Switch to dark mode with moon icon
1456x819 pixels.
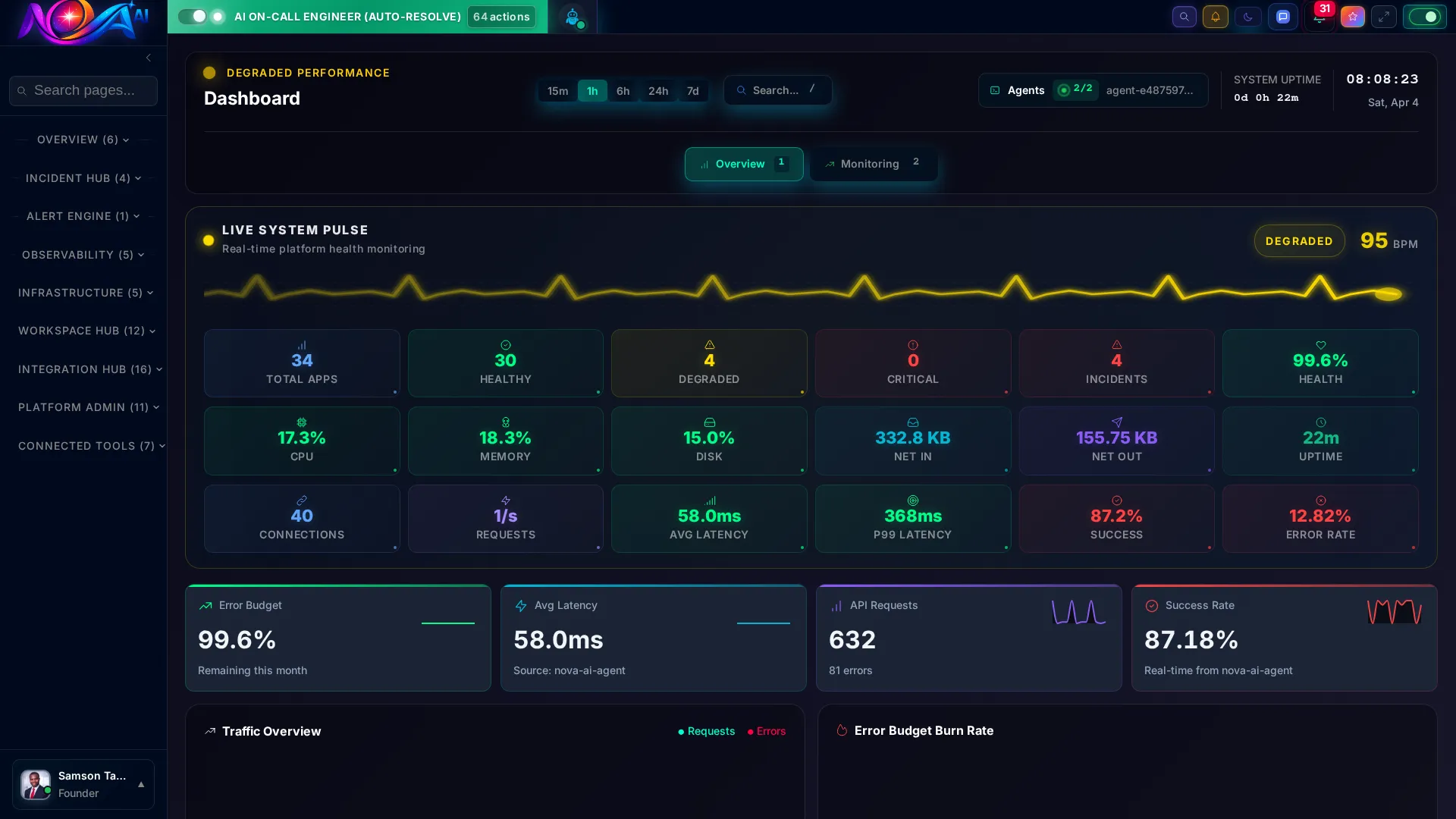click(1247, 17)
